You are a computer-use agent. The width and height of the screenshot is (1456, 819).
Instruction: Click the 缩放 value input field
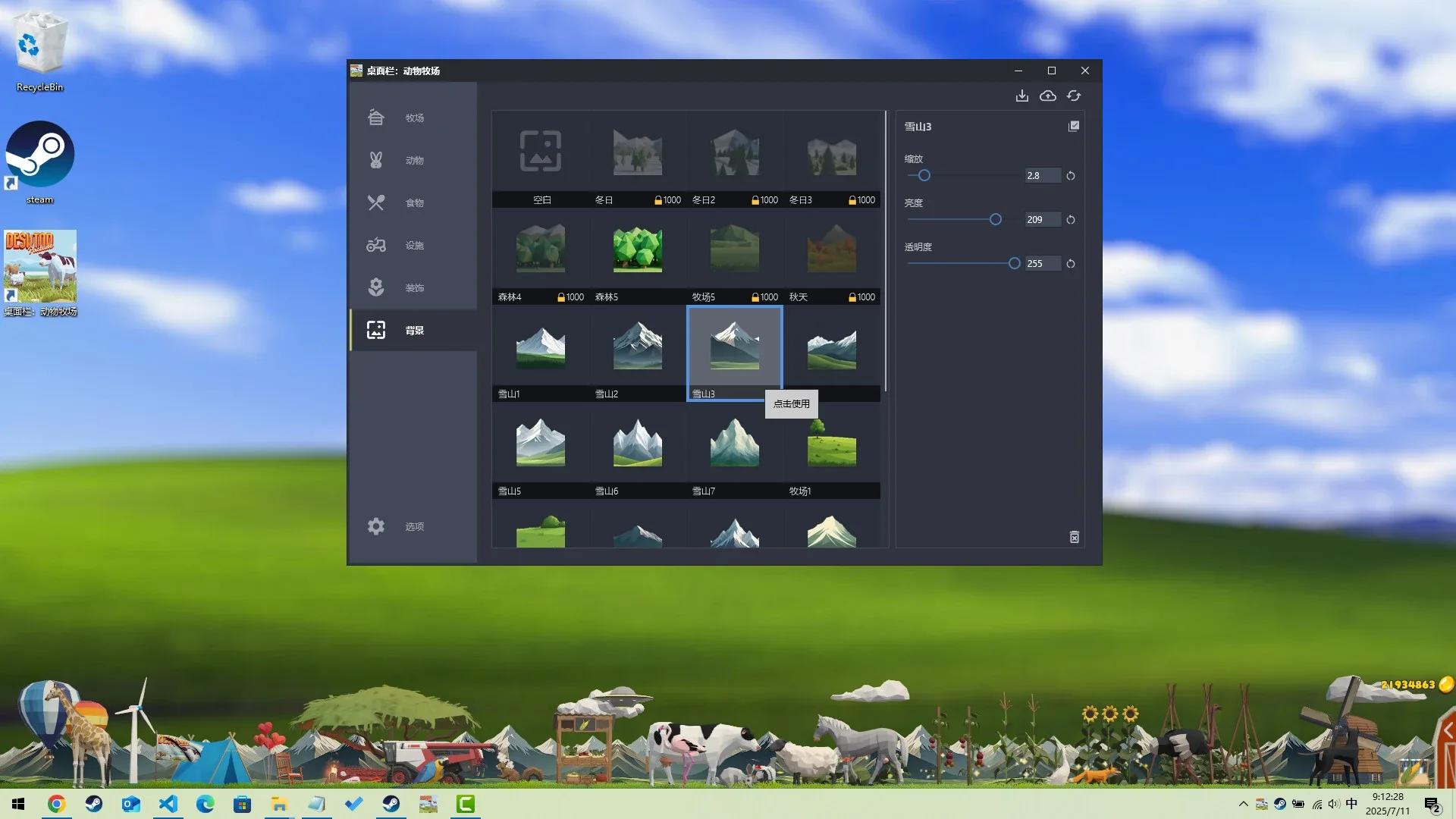click(x=1042, y=176)
